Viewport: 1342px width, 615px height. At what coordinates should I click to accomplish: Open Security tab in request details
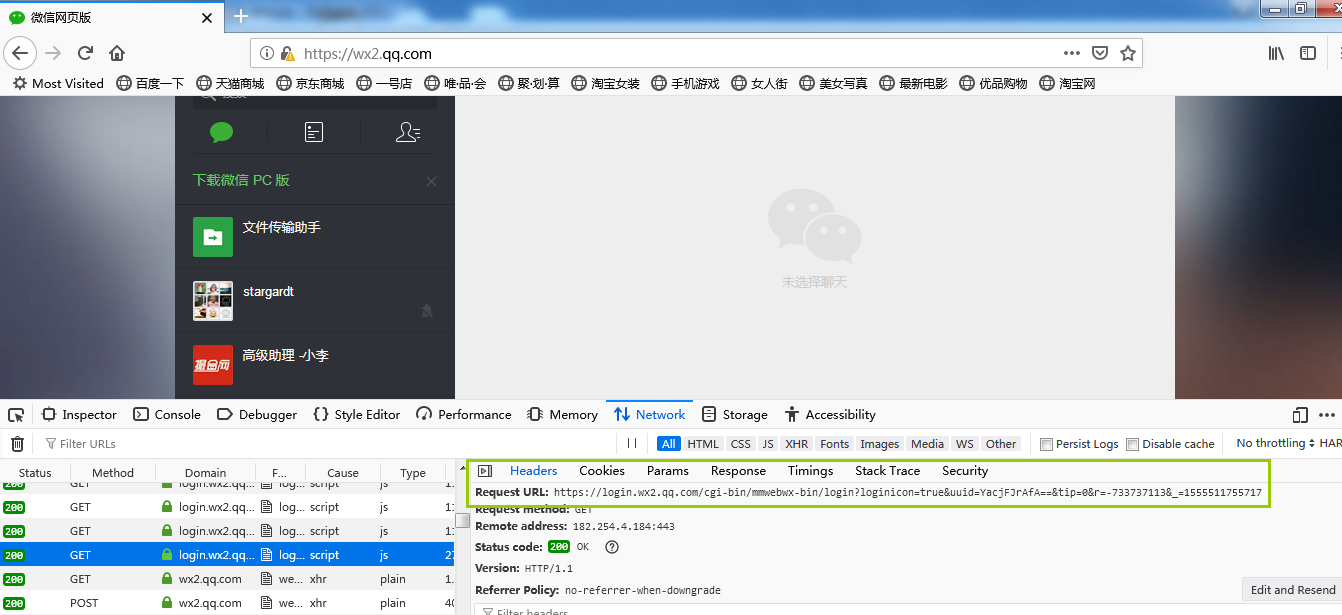pyautogui.click(x=965, y=471)
